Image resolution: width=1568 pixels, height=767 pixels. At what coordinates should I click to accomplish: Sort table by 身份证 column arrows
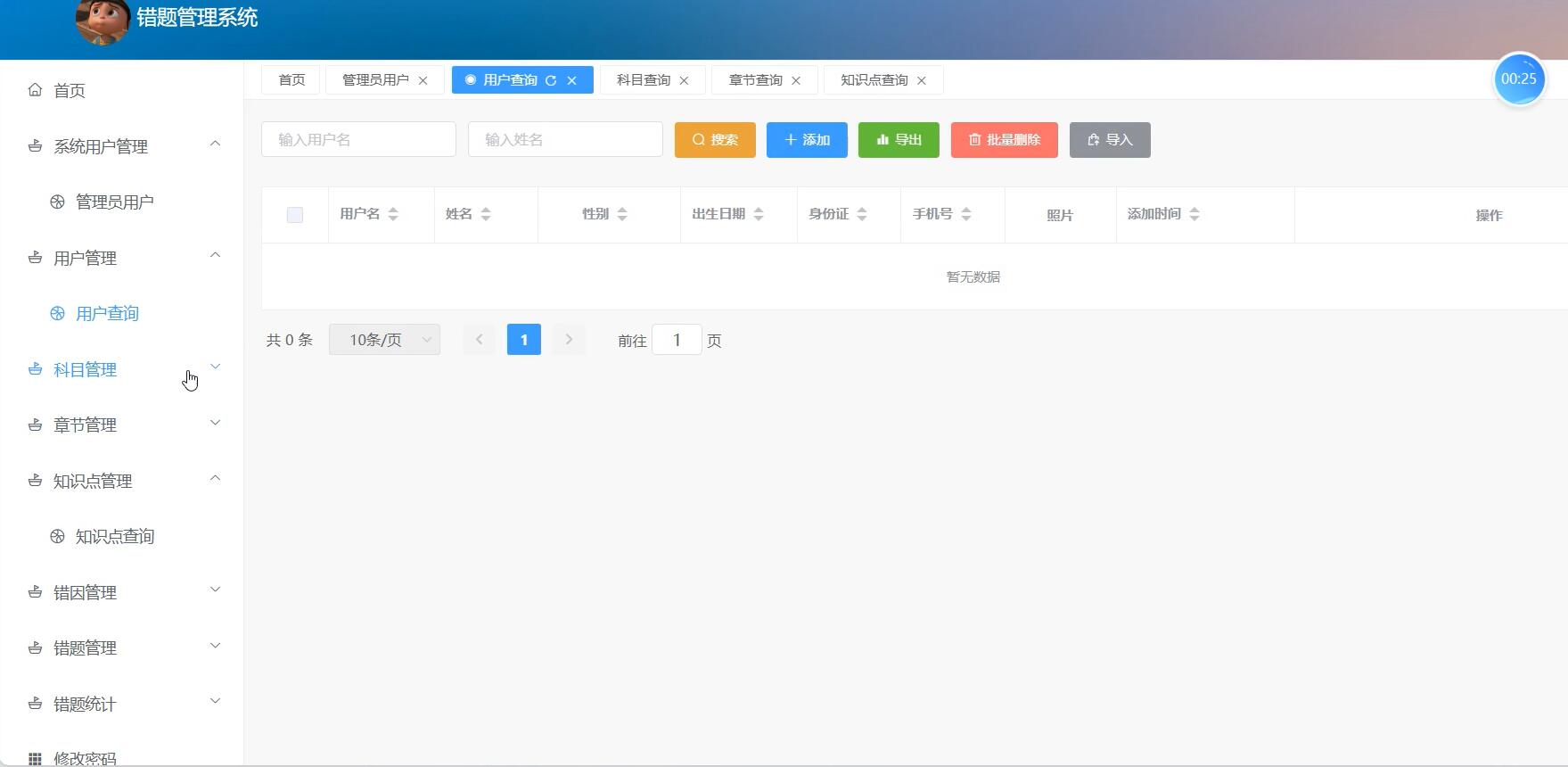click(862, 214)
